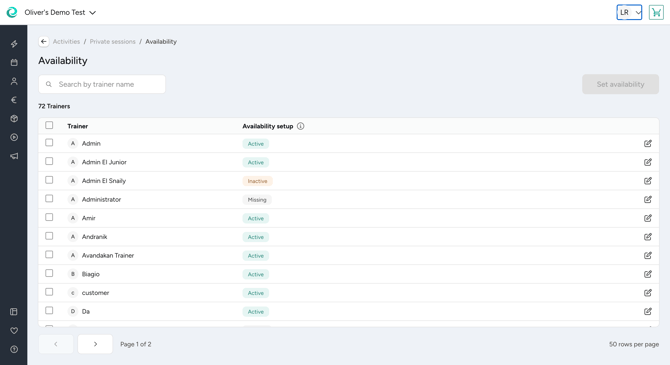
Task: Check the Avandakan Trainer checkbox
Action: pos(49,255)
